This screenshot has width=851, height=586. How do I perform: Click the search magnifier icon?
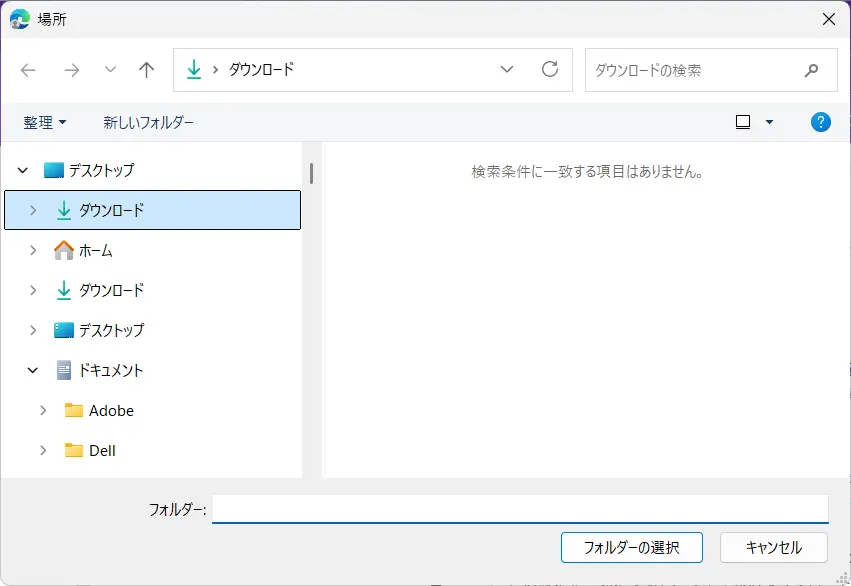pos(811,71)
